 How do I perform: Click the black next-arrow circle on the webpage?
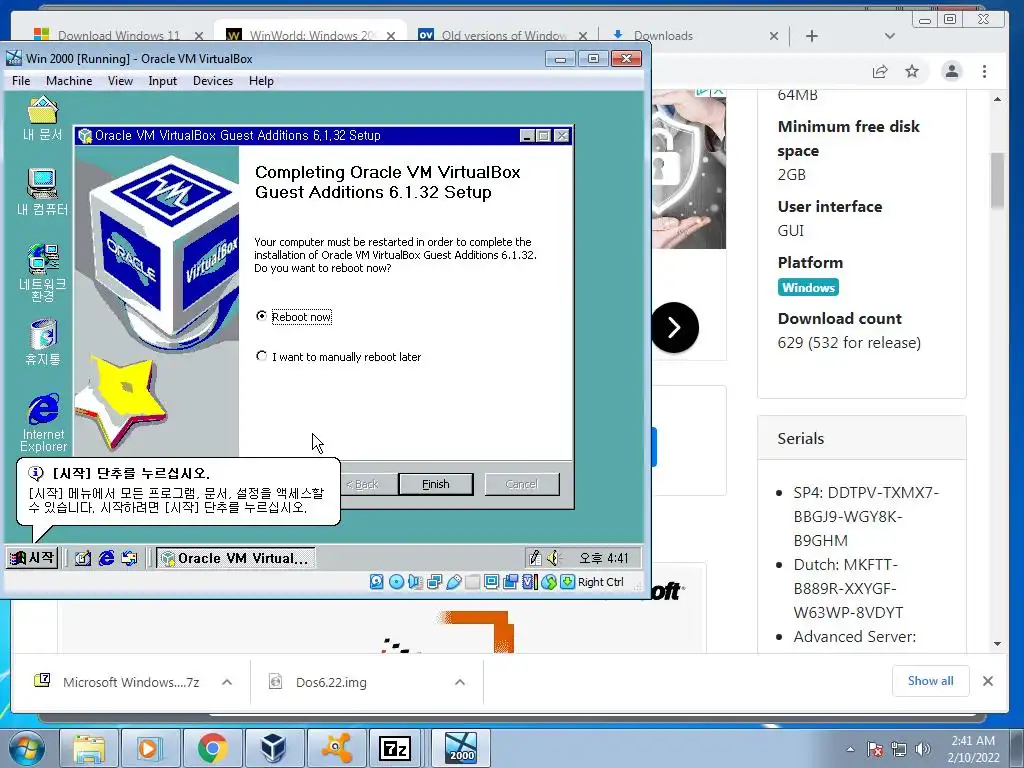point(675,327)
